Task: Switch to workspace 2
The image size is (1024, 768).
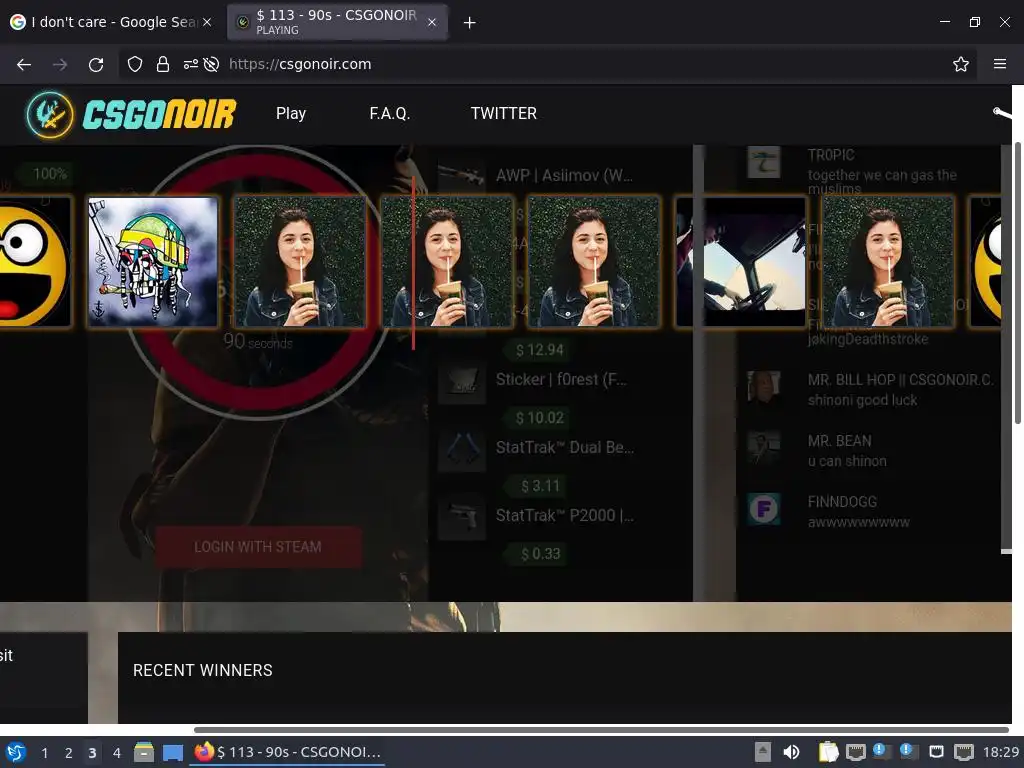Action: tap(69, 753)
